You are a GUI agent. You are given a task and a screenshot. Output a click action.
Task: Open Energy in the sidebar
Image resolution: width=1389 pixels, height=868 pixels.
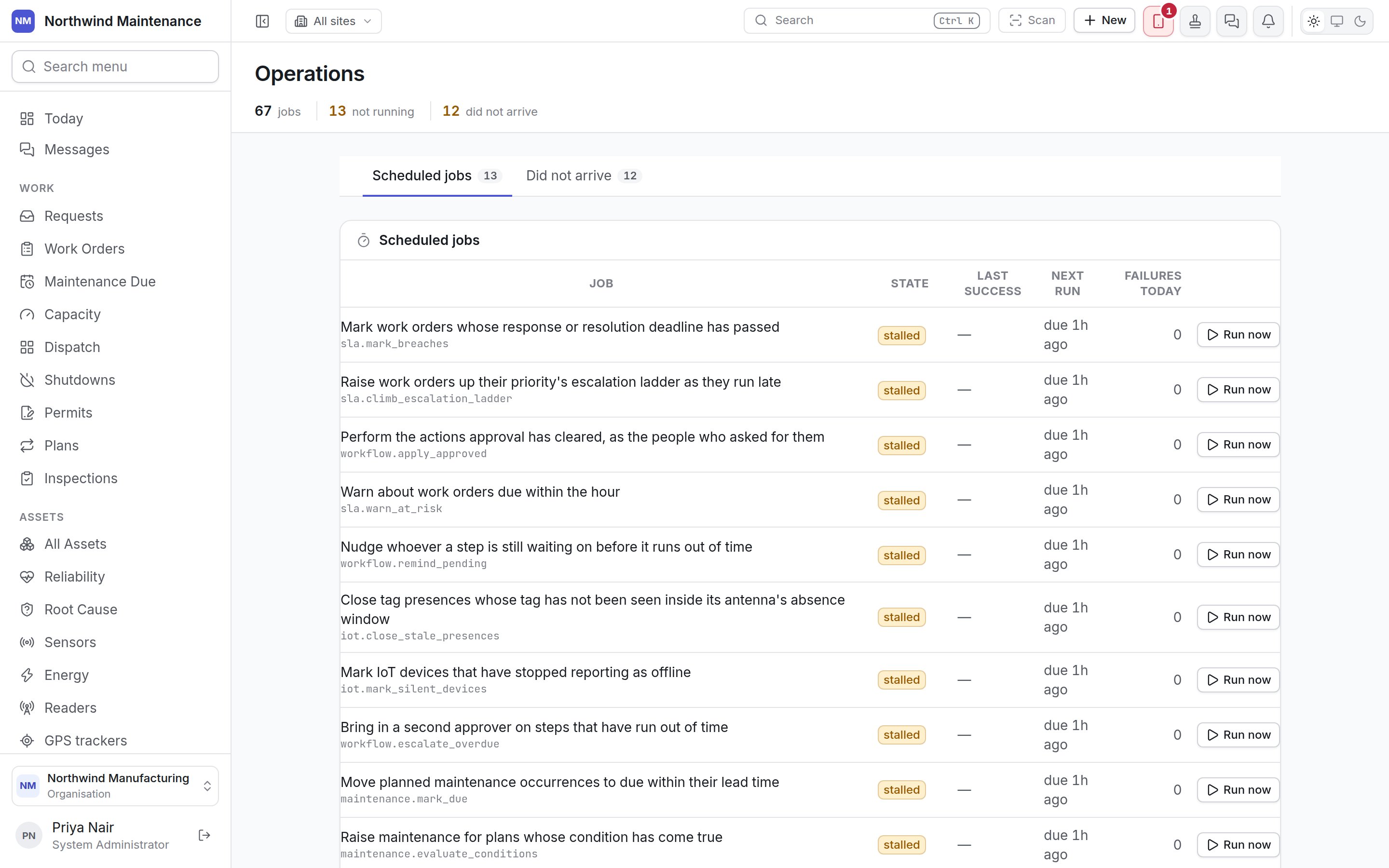pos(115,675)
